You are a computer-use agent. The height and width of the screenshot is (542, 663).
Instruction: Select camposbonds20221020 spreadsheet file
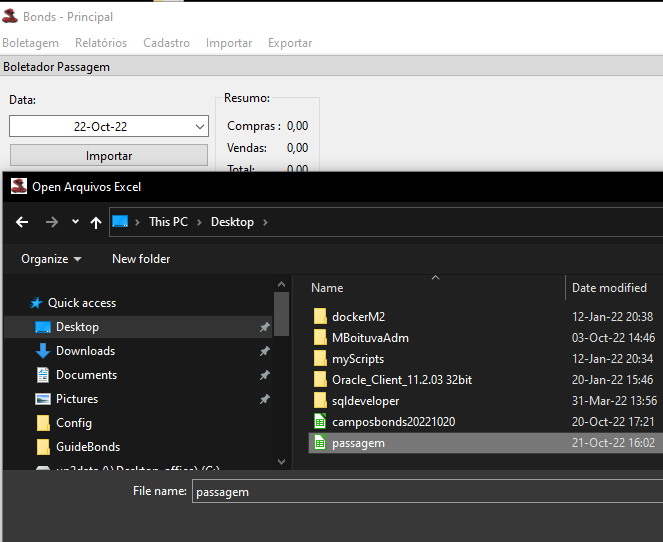pos(393,422)
